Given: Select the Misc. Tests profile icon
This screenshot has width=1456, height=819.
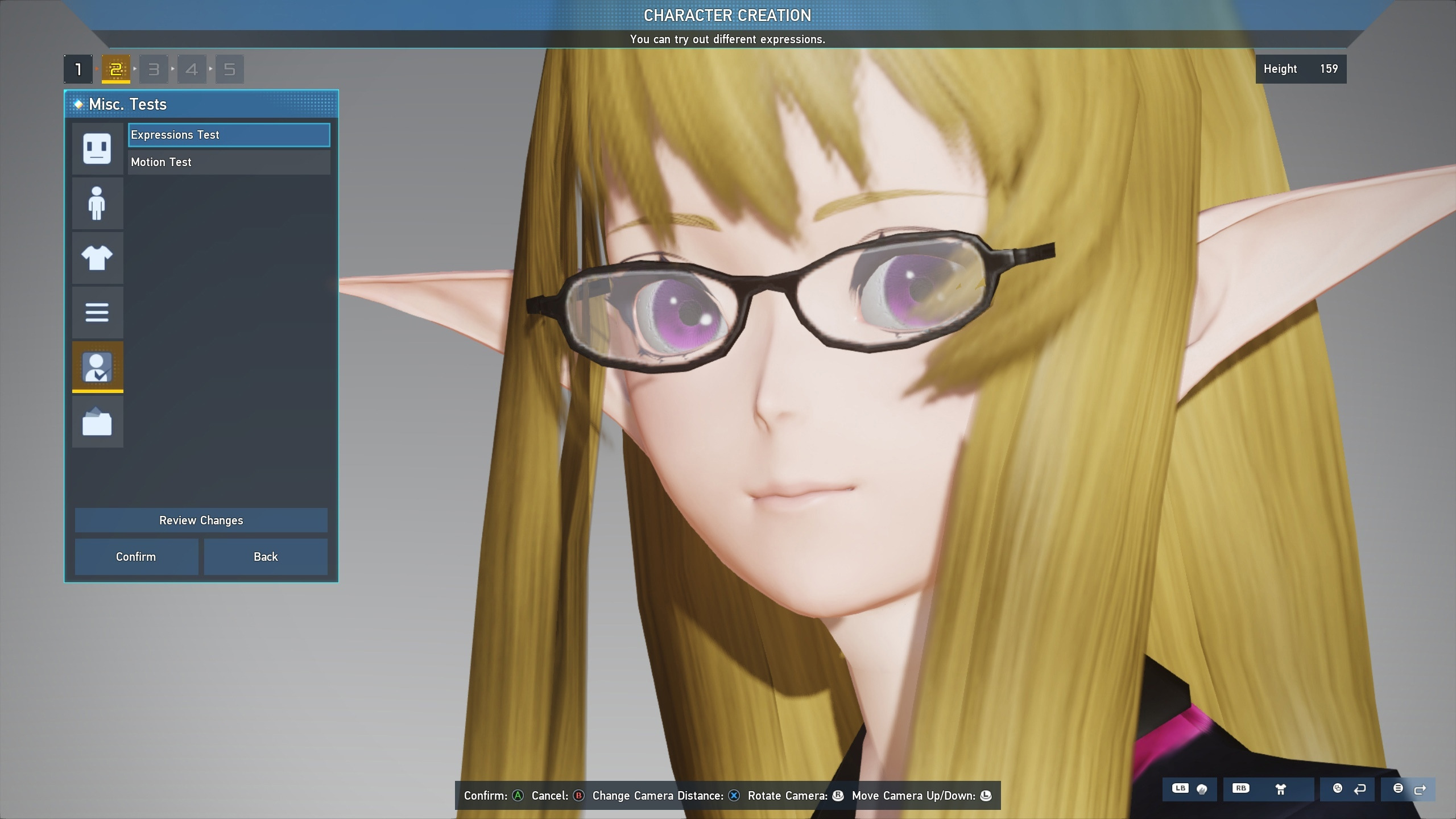Looking at the screenshot, I should click(x=97, y=367).
